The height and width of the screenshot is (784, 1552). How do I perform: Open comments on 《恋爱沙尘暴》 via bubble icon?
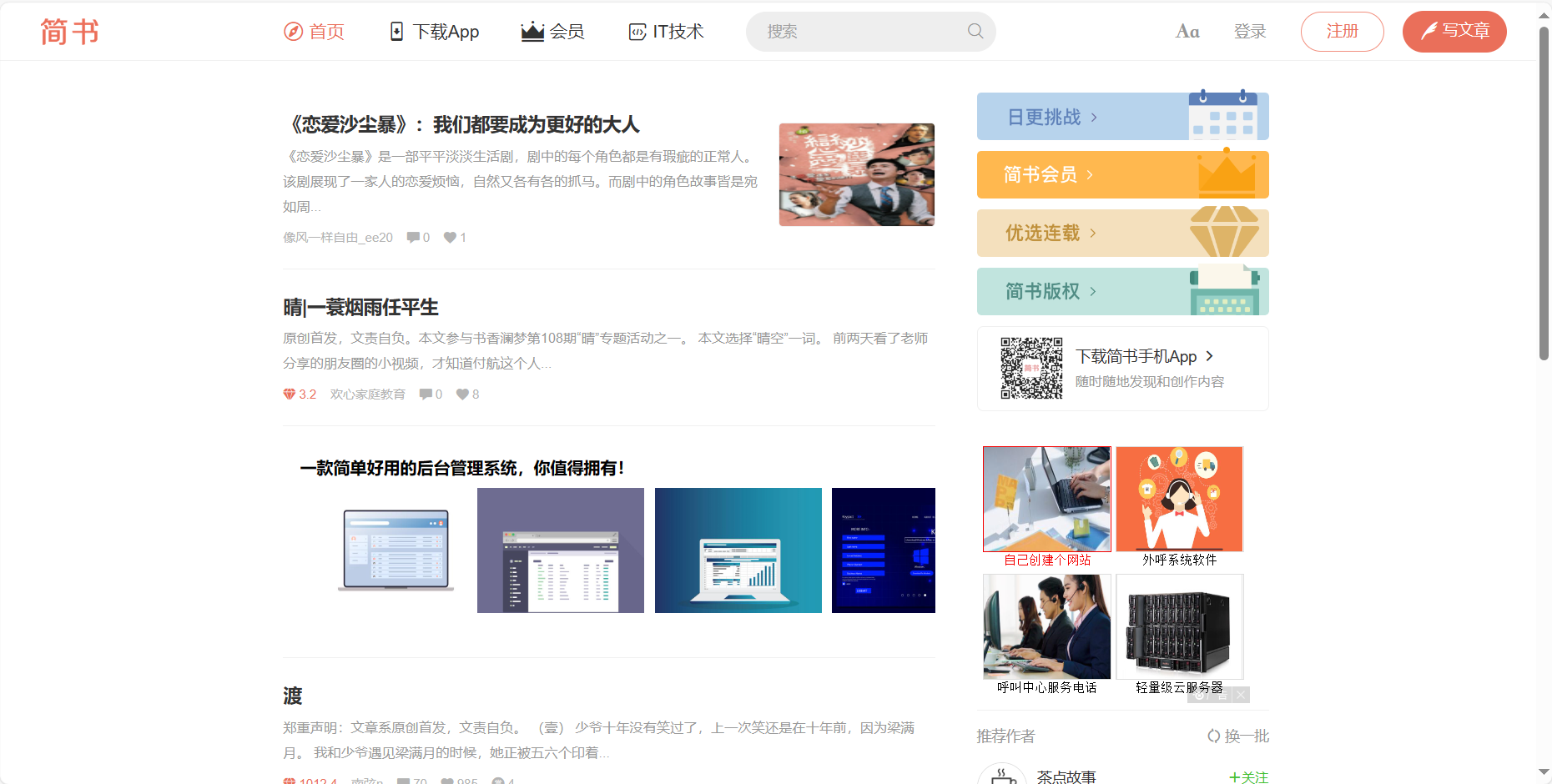coord(412,237)
